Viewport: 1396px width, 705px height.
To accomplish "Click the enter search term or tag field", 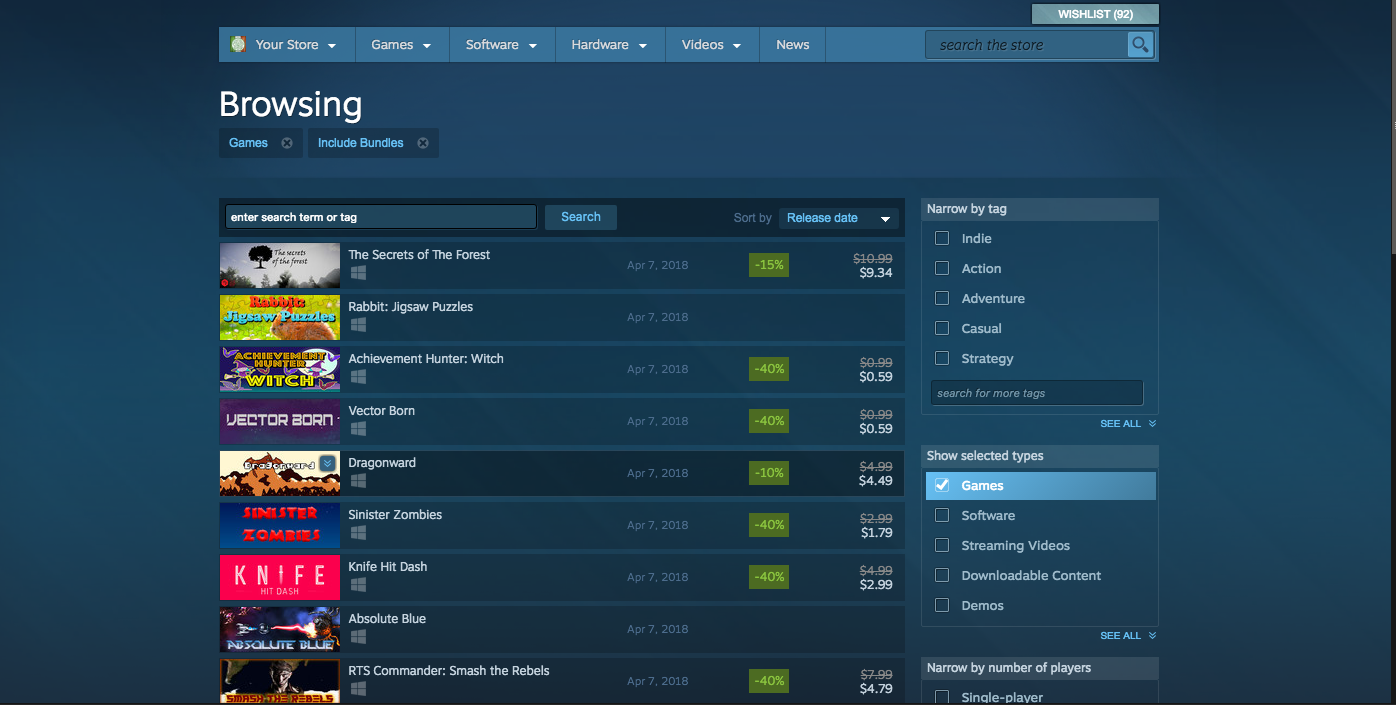I will pyautogui.click(x=380, y=217).
